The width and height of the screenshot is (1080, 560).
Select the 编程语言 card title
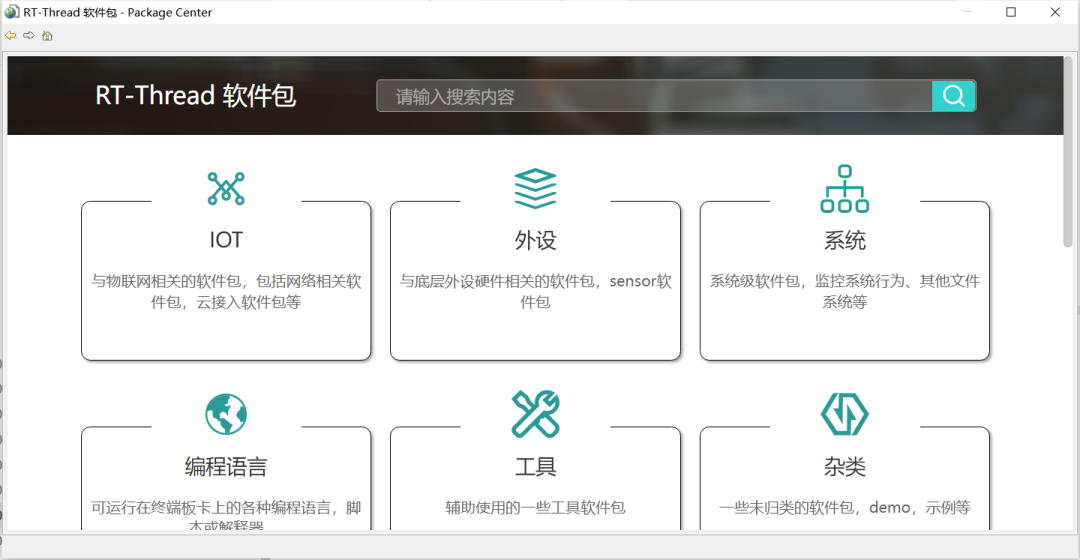pyautogui.click(x=226, y=466)
